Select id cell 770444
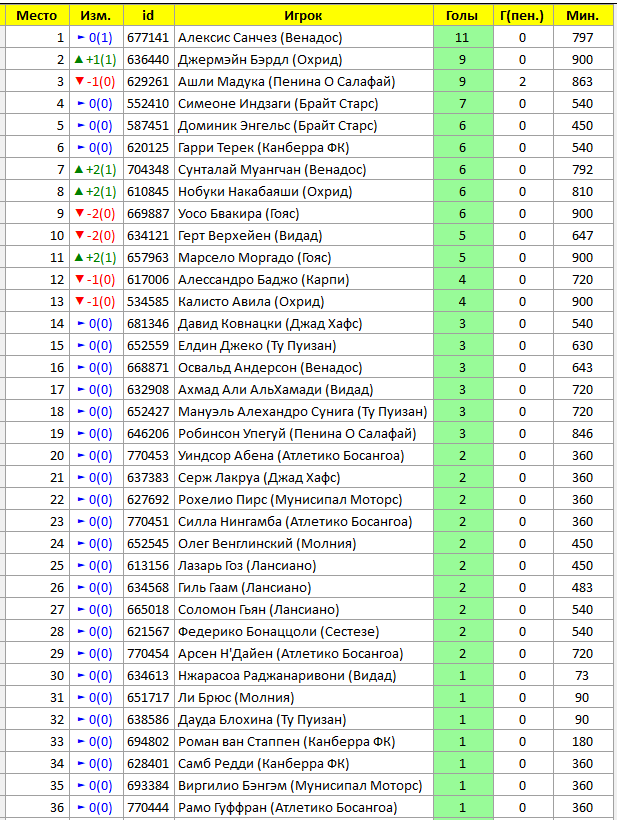Viewport: 617px width, 820px height. coord(148,806)
